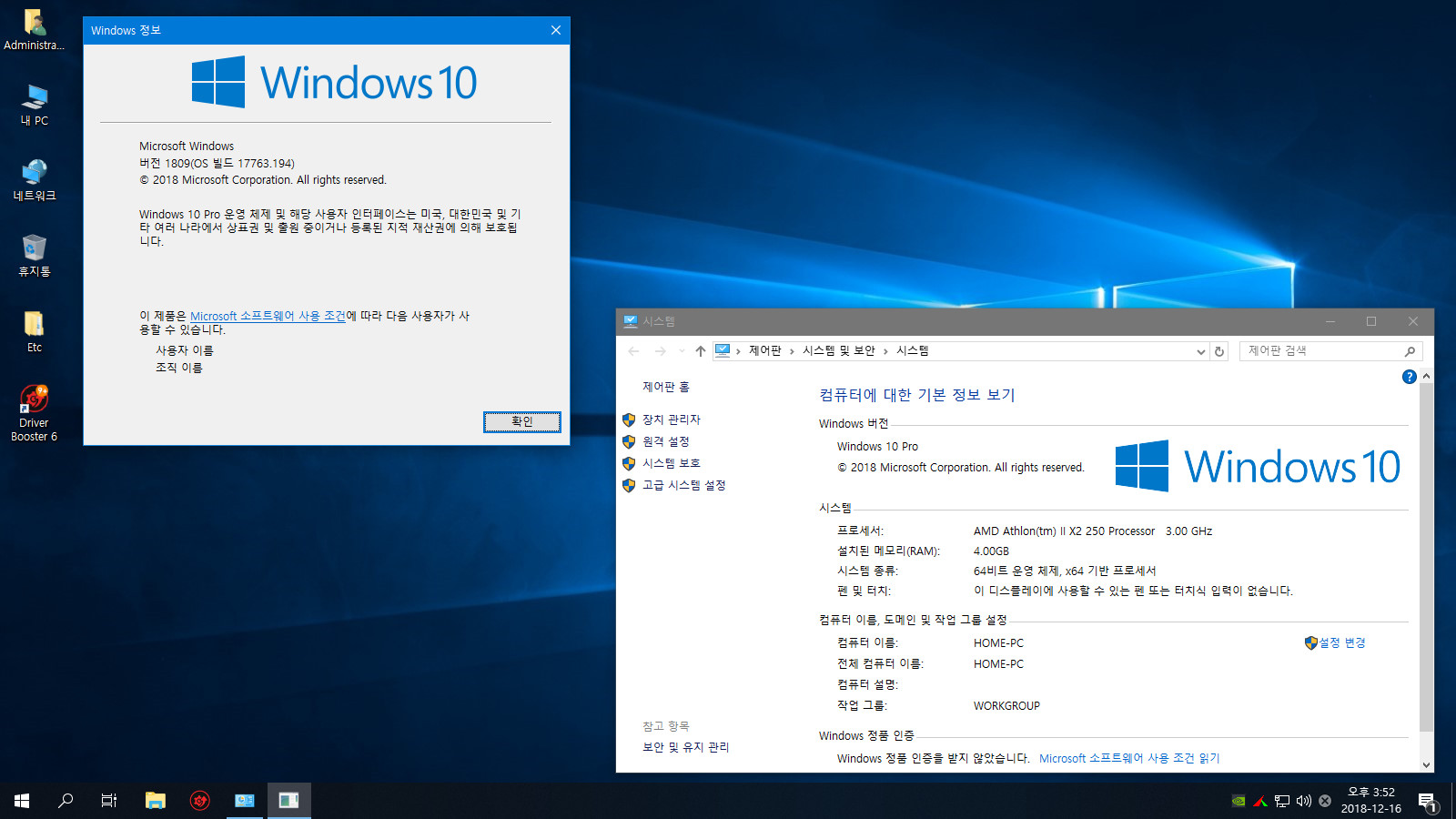Image resolution: width=1456 pixels, height=819 pixels.
Task: Select the 시스템 및 보안 breadcrumb item
Action: (x=839, y=351)
